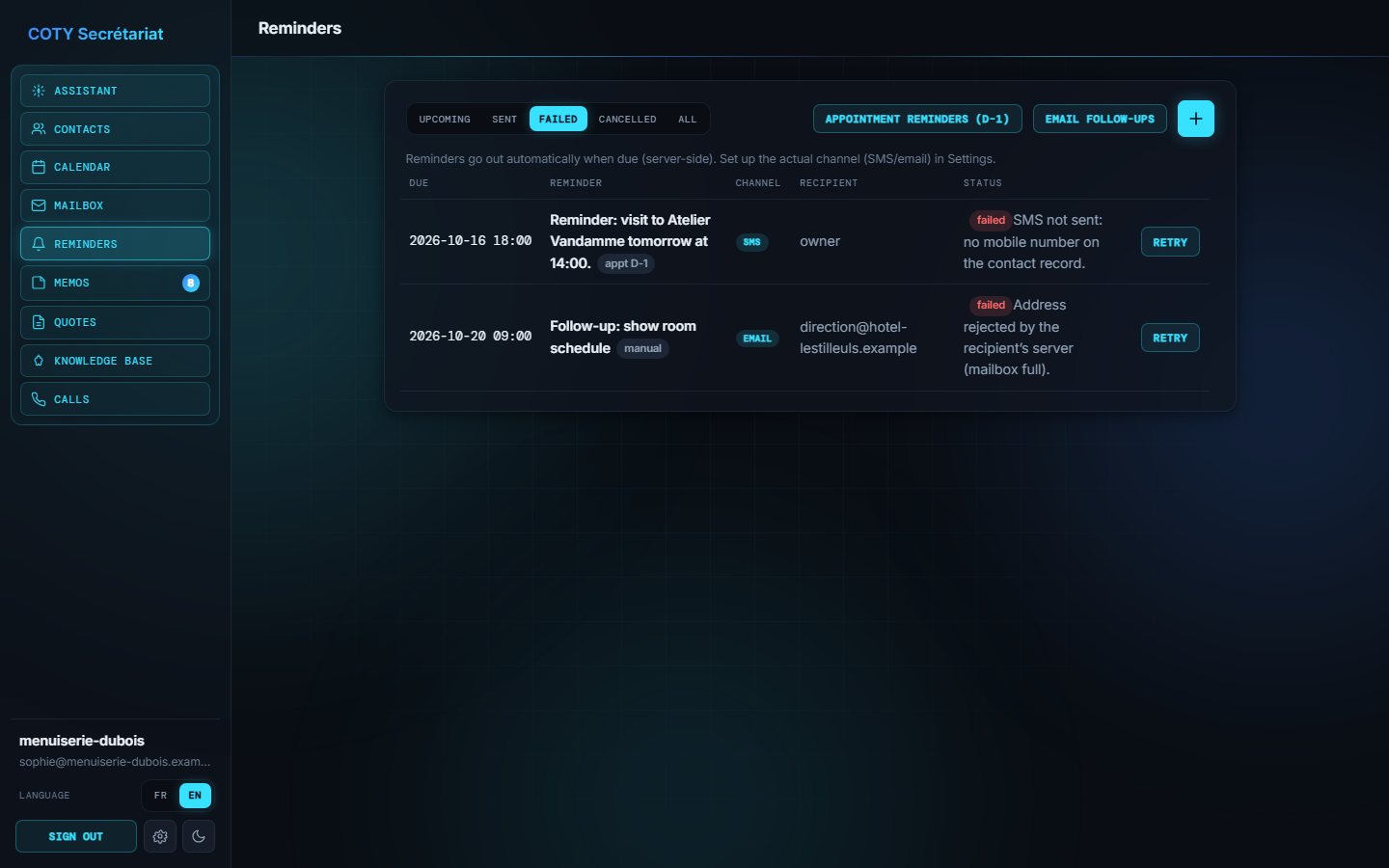The height and width of the screenshot is (868, 1389).
Task: Click the Quotes file icon
Action: 39,322
